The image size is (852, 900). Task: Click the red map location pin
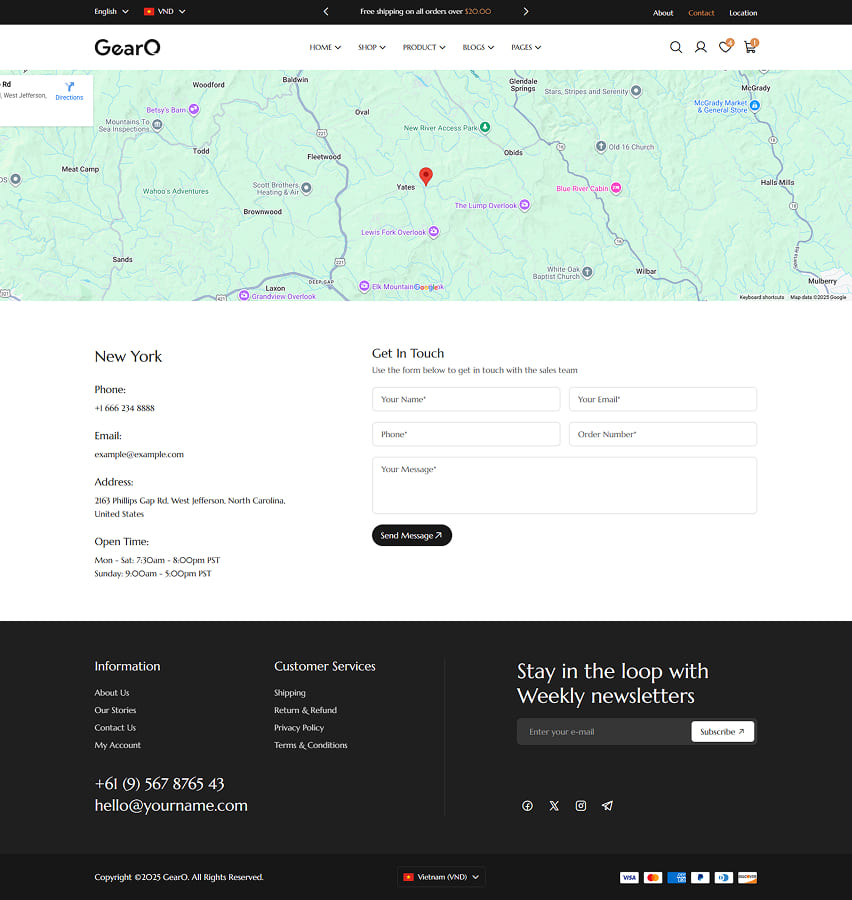coord(426,176)
